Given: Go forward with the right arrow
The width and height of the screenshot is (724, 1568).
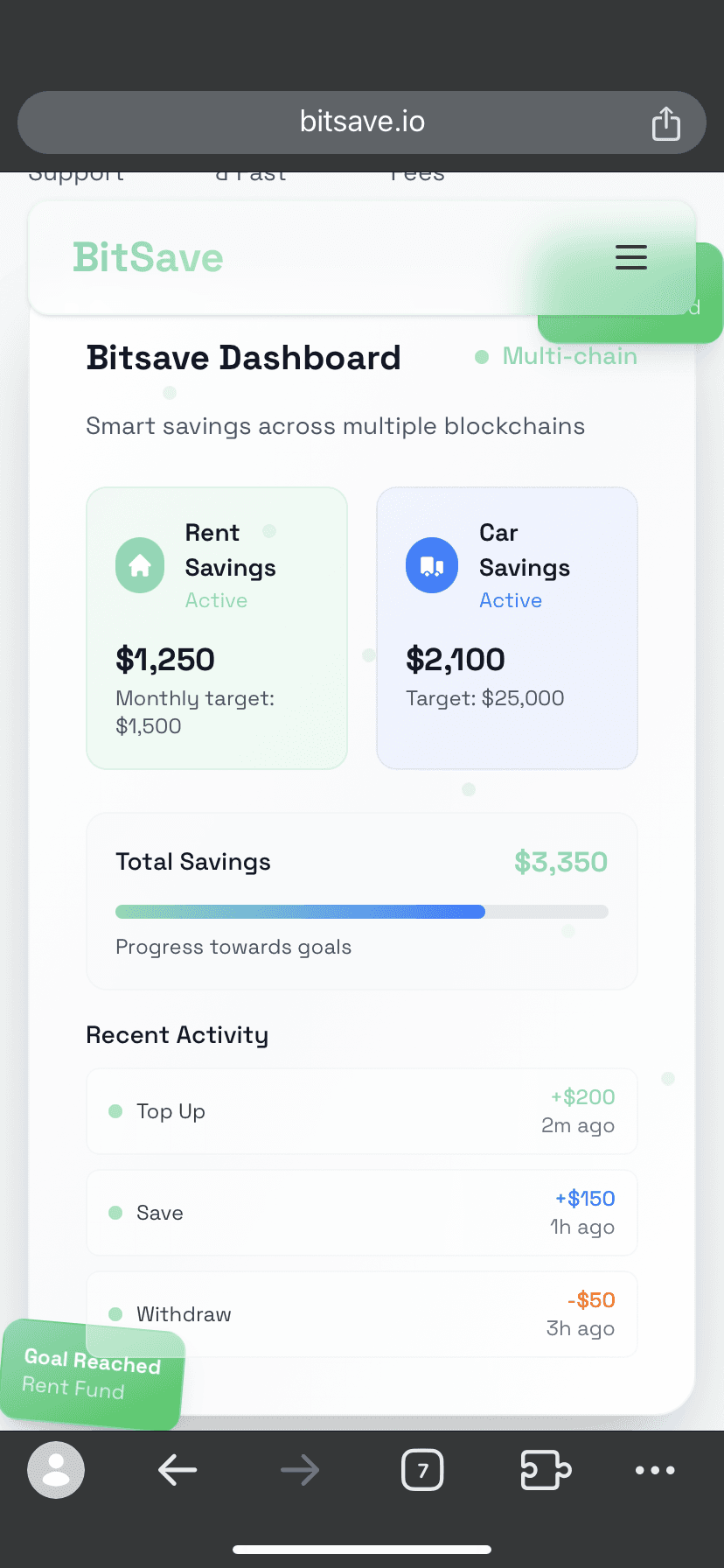Looking at the screenshot, I should tap(300, 1470).
